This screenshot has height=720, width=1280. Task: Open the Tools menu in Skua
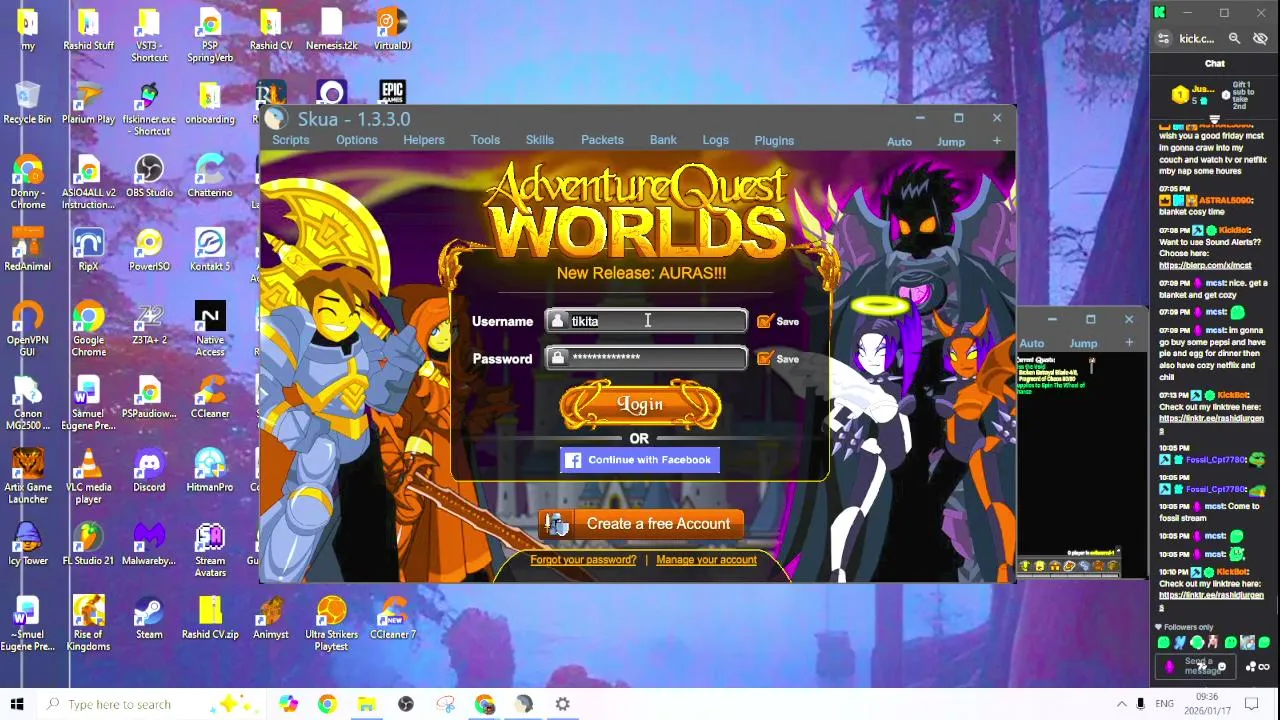(x=485, y=140)
